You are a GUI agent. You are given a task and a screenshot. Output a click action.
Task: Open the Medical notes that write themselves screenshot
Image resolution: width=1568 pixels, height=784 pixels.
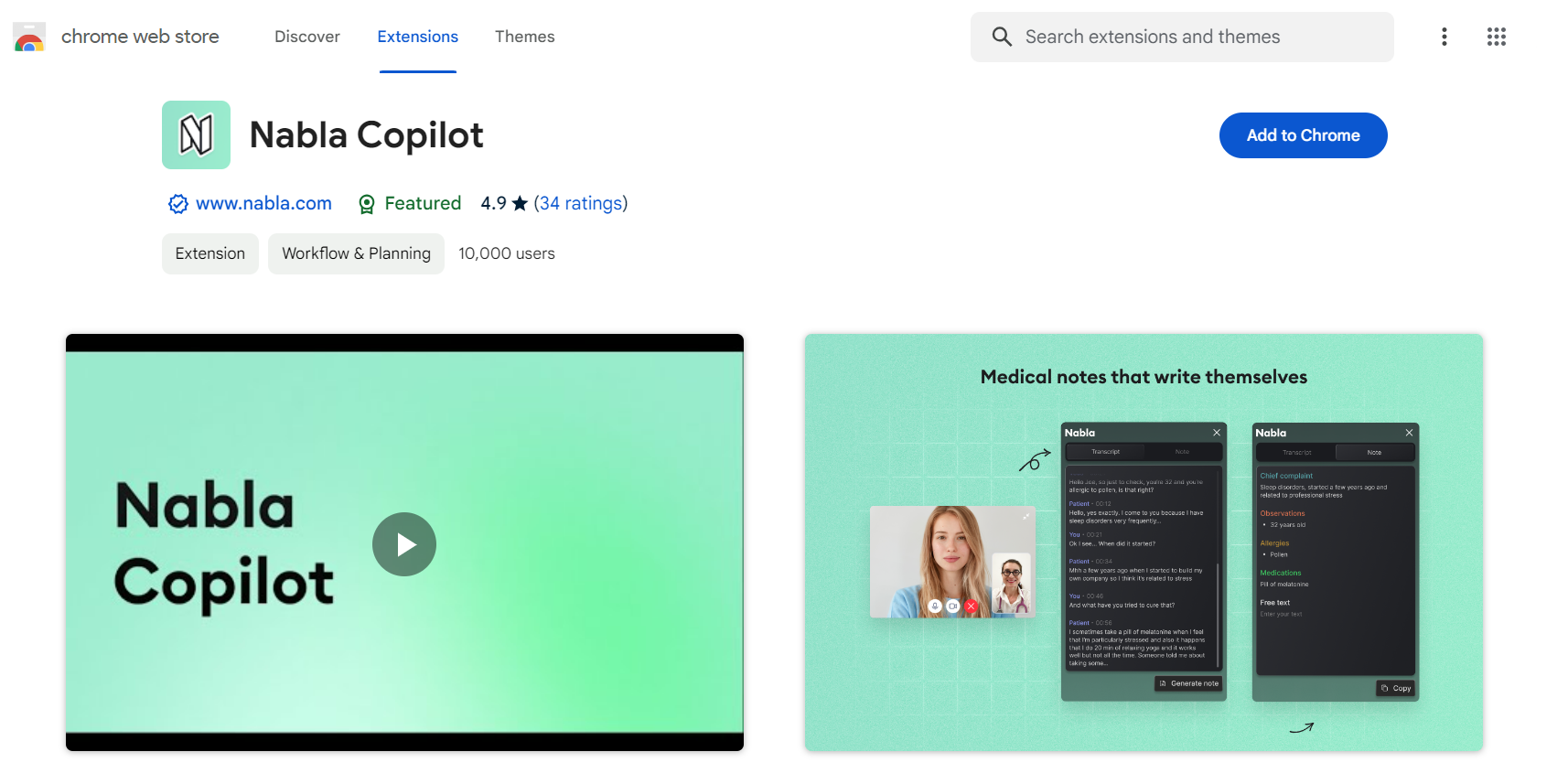click(1144, 542)
